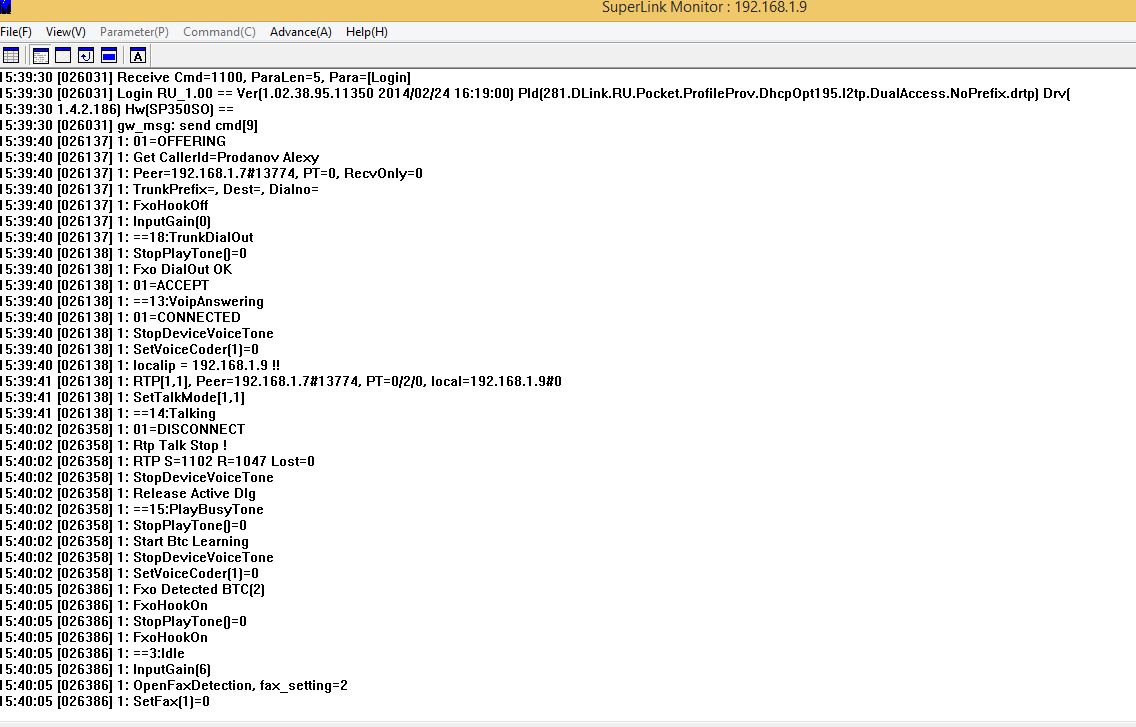Select log line 'Fxo Detected BTC(2)'
This screenshot has height=727, width=1136.
pos(133,589)
